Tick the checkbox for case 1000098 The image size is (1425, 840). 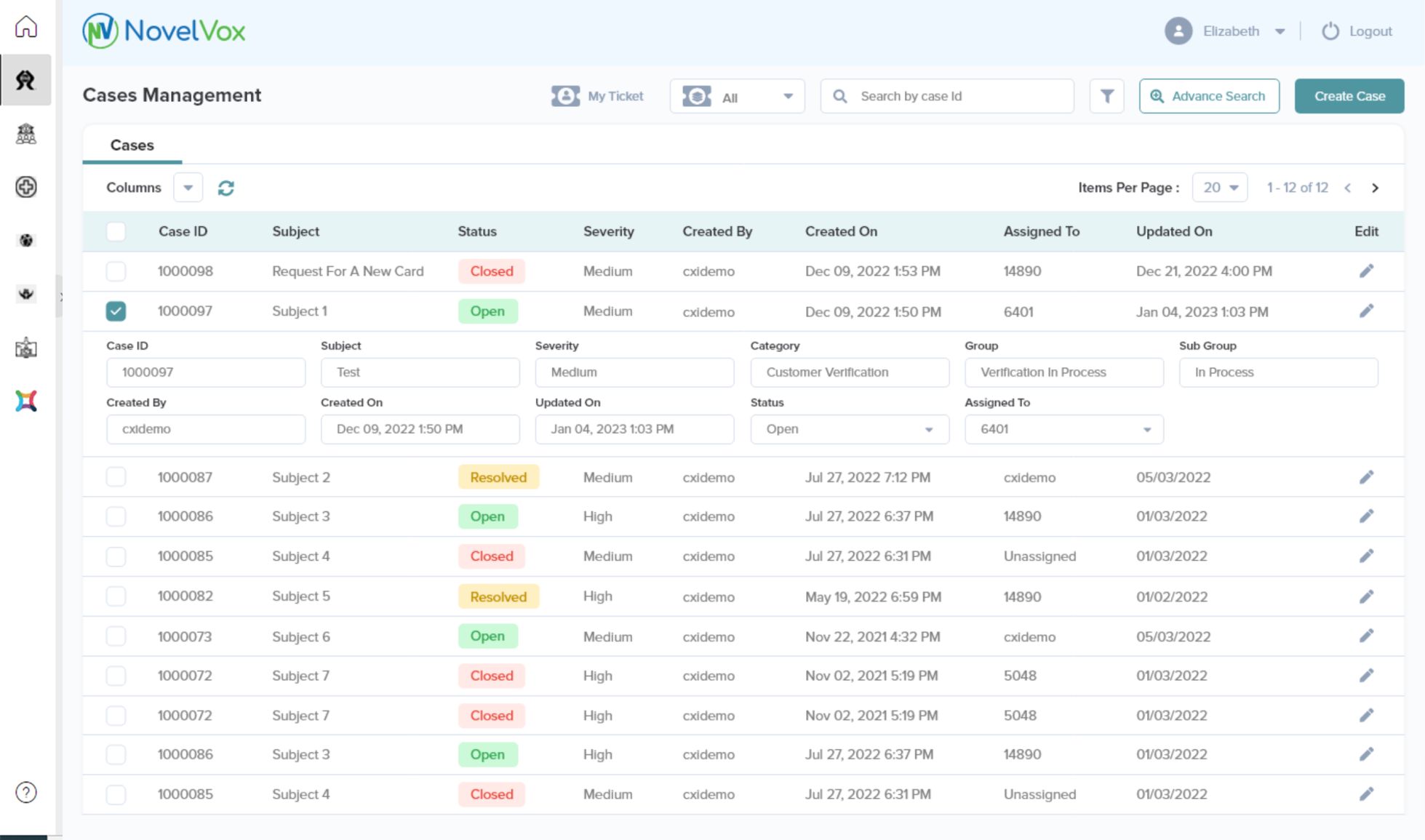[x=116, y=271]
